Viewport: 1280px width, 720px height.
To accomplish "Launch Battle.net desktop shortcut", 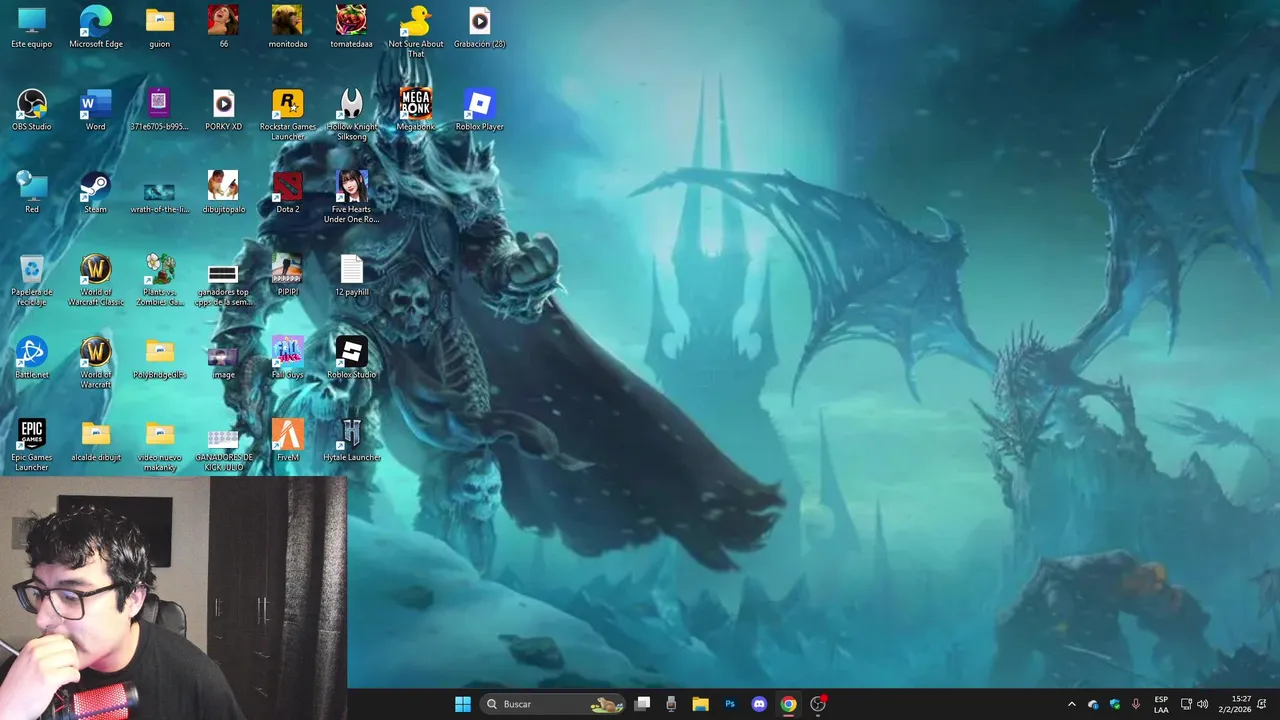I will point(32,358).
